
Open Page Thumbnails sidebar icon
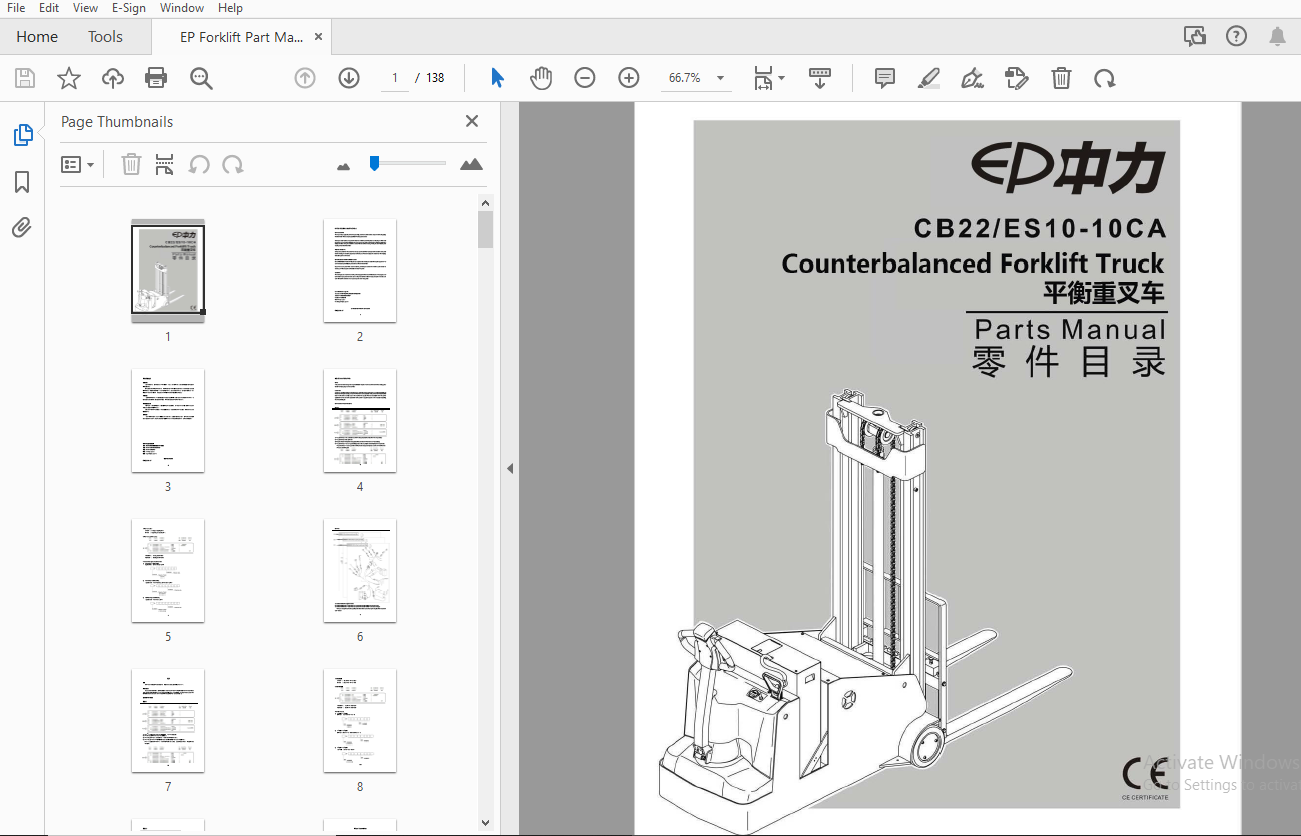point(23,135)
